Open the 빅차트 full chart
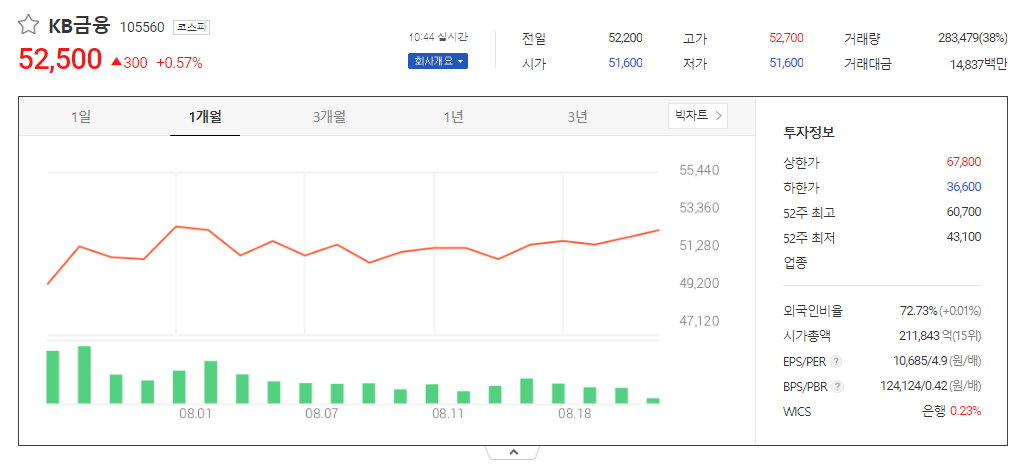This screenshot has width=1020, height=465. point(698,116)
